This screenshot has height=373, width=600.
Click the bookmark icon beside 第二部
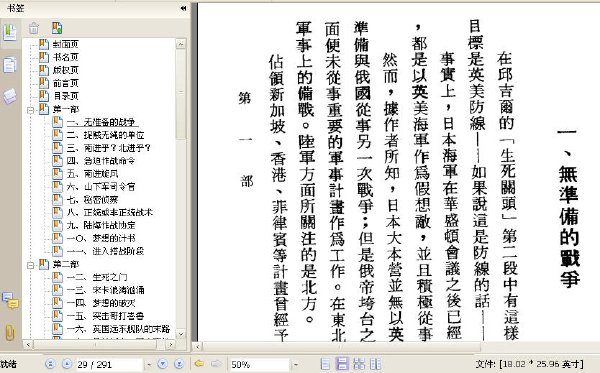pos(44,264)
